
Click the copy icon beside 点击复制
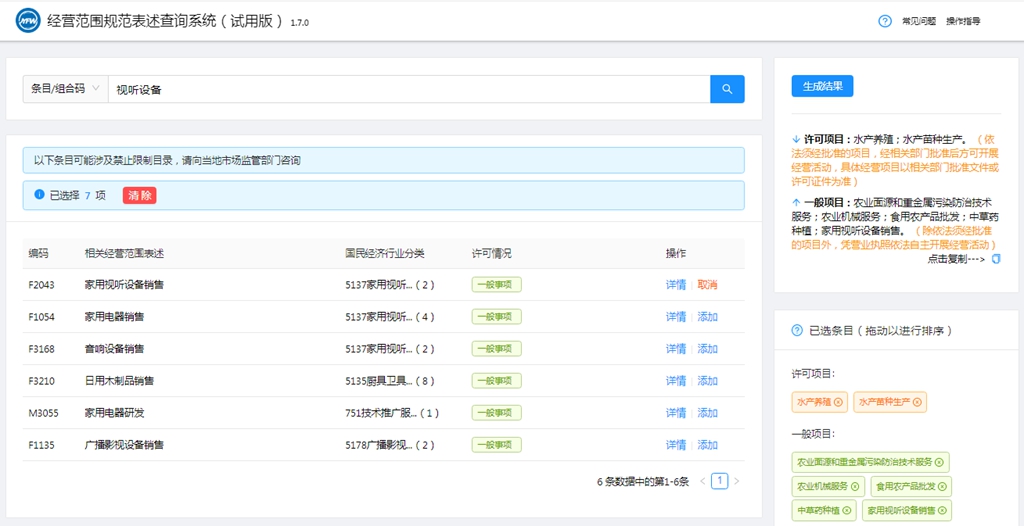[x=996, y=259]
